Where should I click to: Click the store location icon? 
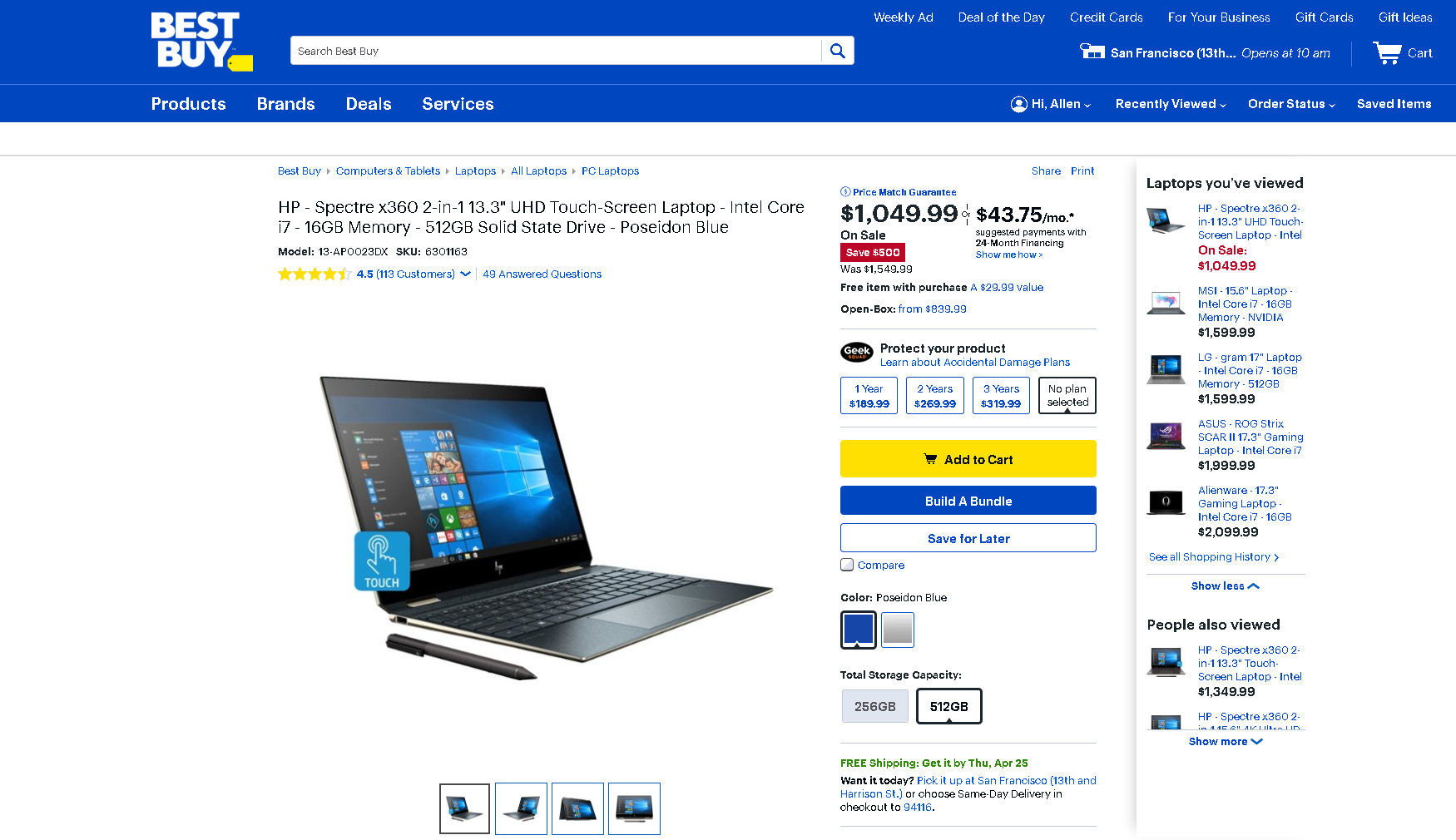(x=1092, y=52)
